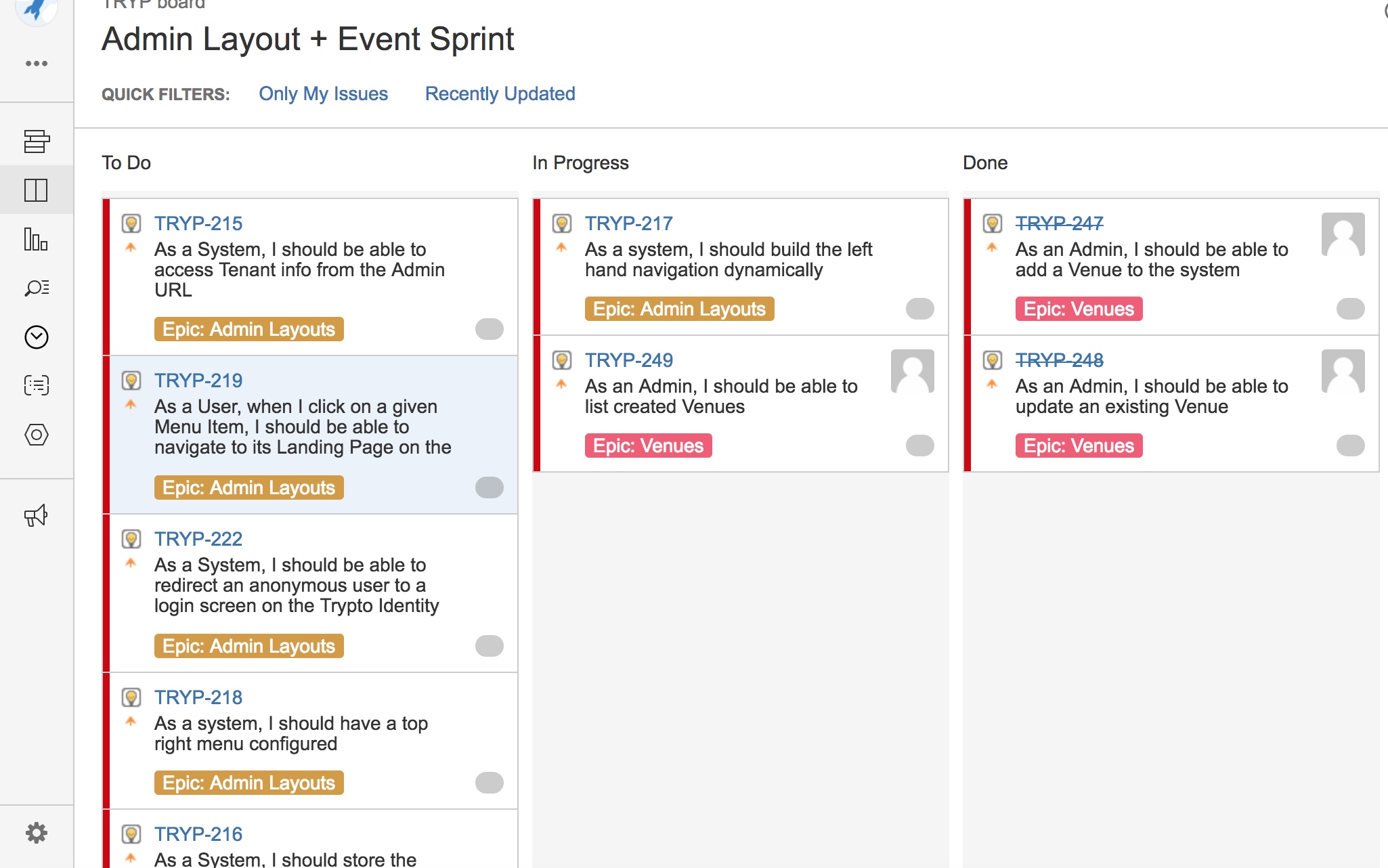
Task: Select the Active sprints board icon
Action: (x=36, y=190)
